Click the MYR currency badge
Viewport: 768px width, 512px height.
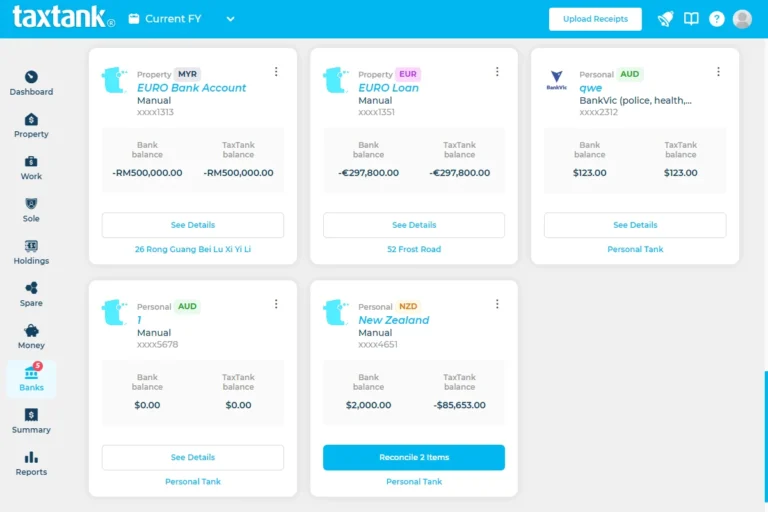(187, 74)
